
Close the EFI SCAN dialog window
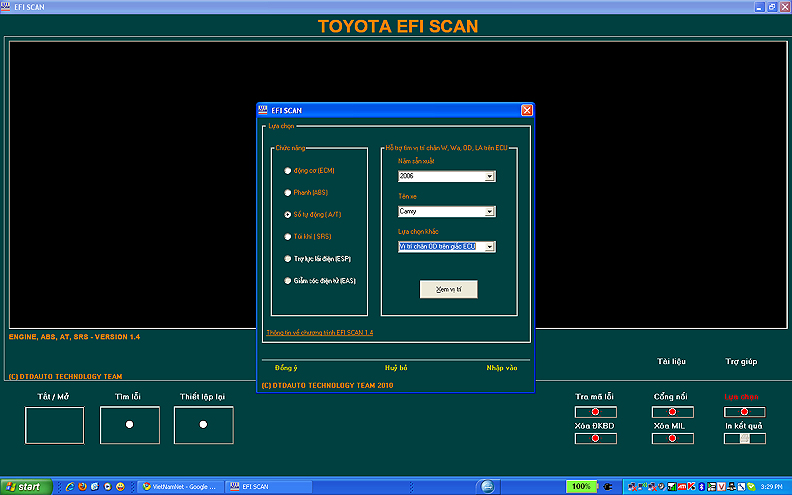527,110
